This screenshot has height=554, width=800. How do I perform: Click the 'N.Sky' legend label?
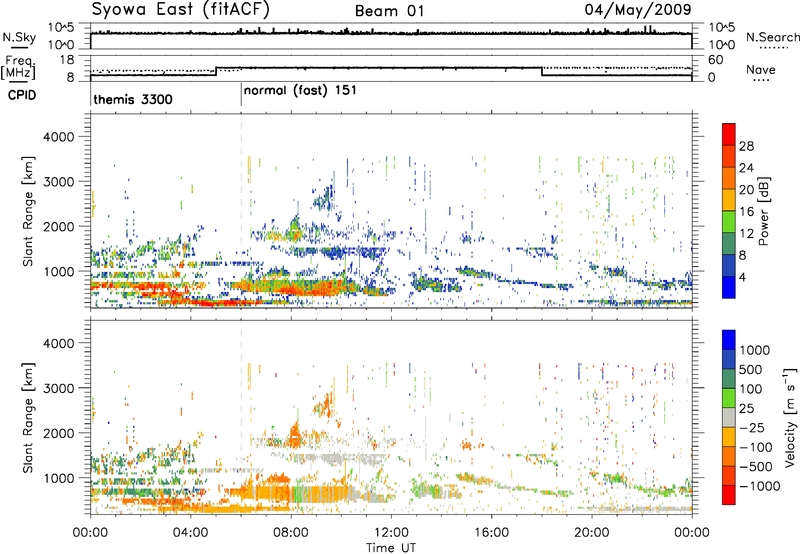click(x=19, y=37)
